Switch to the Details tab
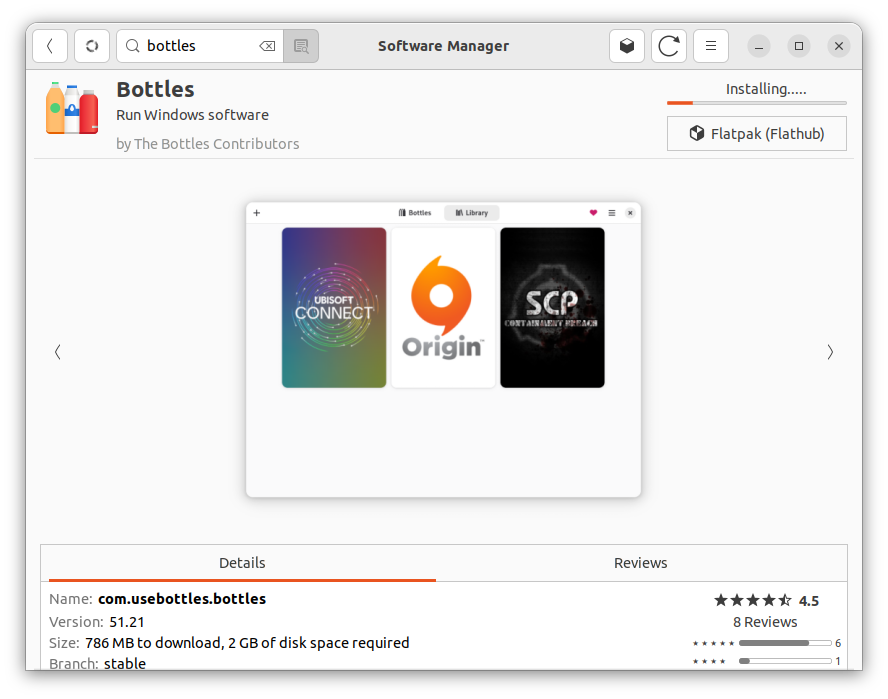 pyautogui.click(x=242, y=563)
